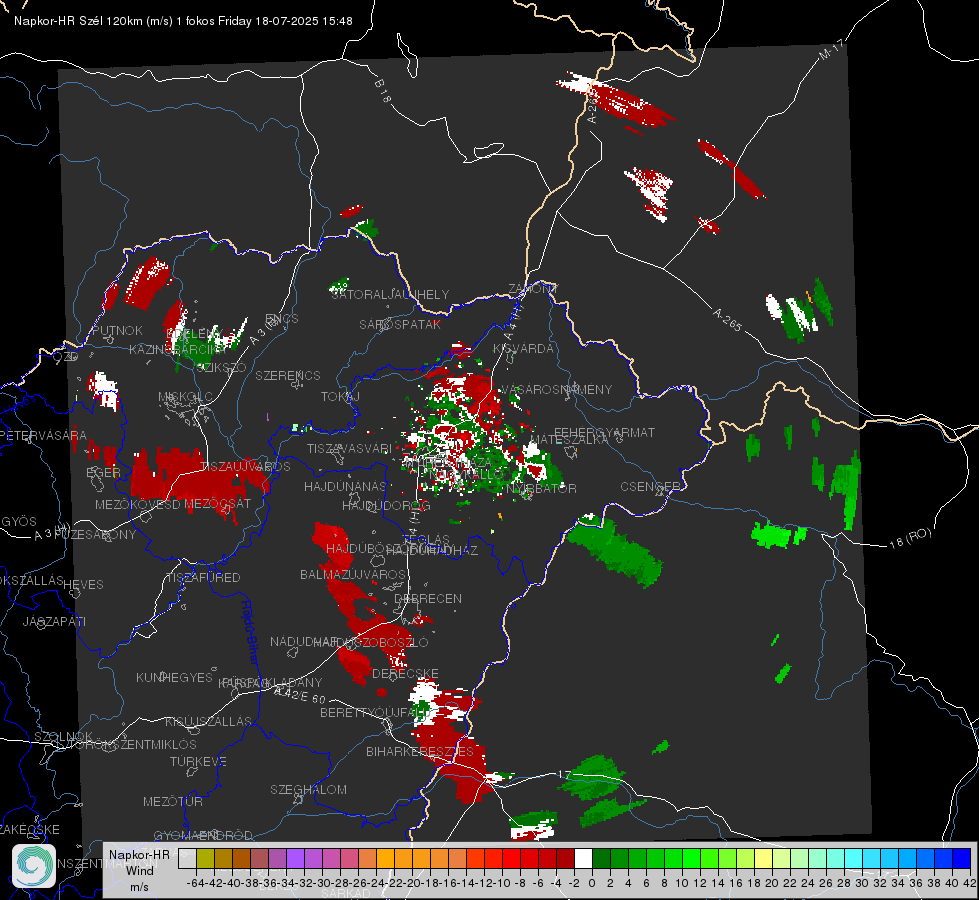Click the SZEGHALOM town label
979x900 pixels.
coord(308,789)
